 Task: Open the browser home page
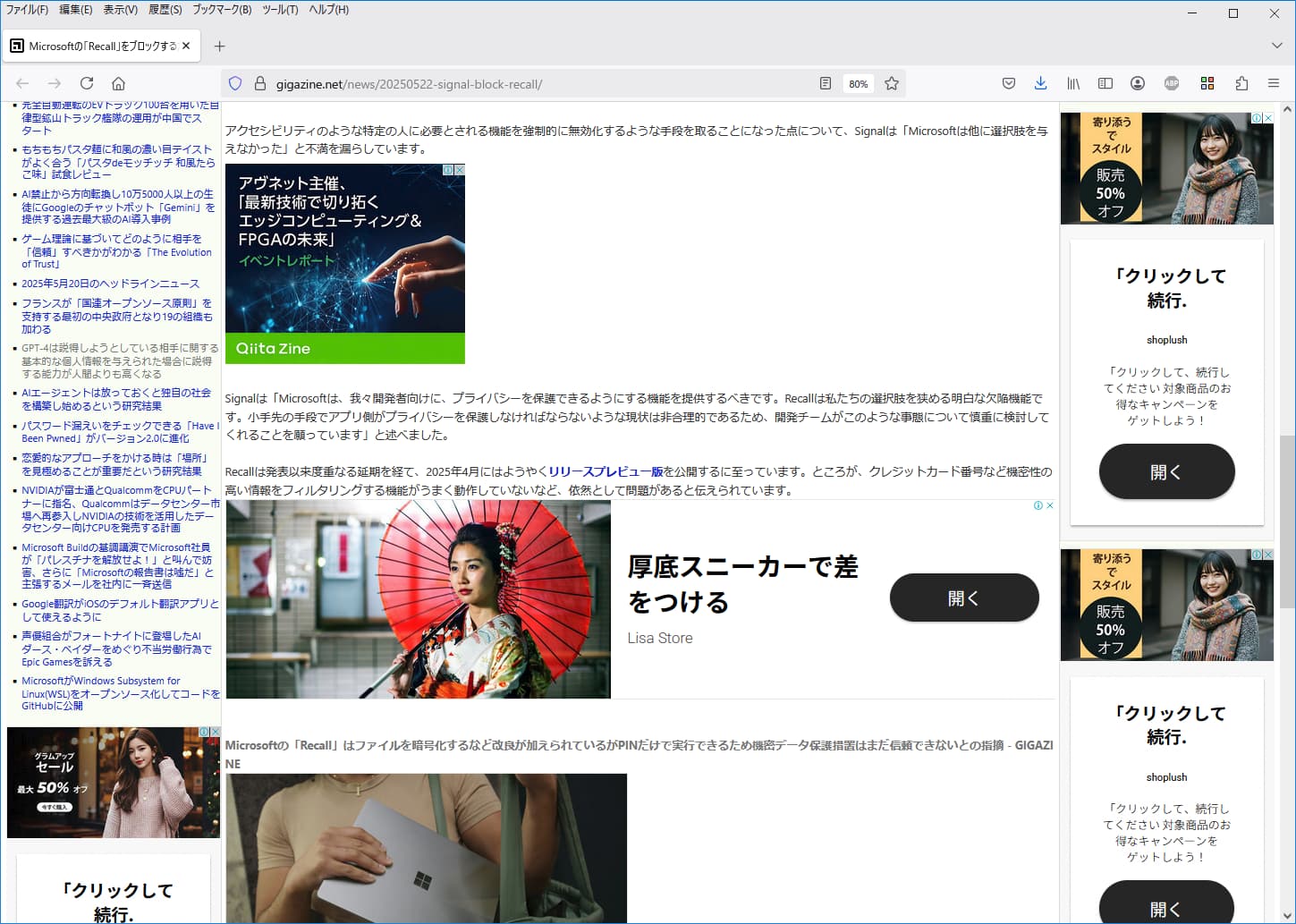click(x=118, y=83)
